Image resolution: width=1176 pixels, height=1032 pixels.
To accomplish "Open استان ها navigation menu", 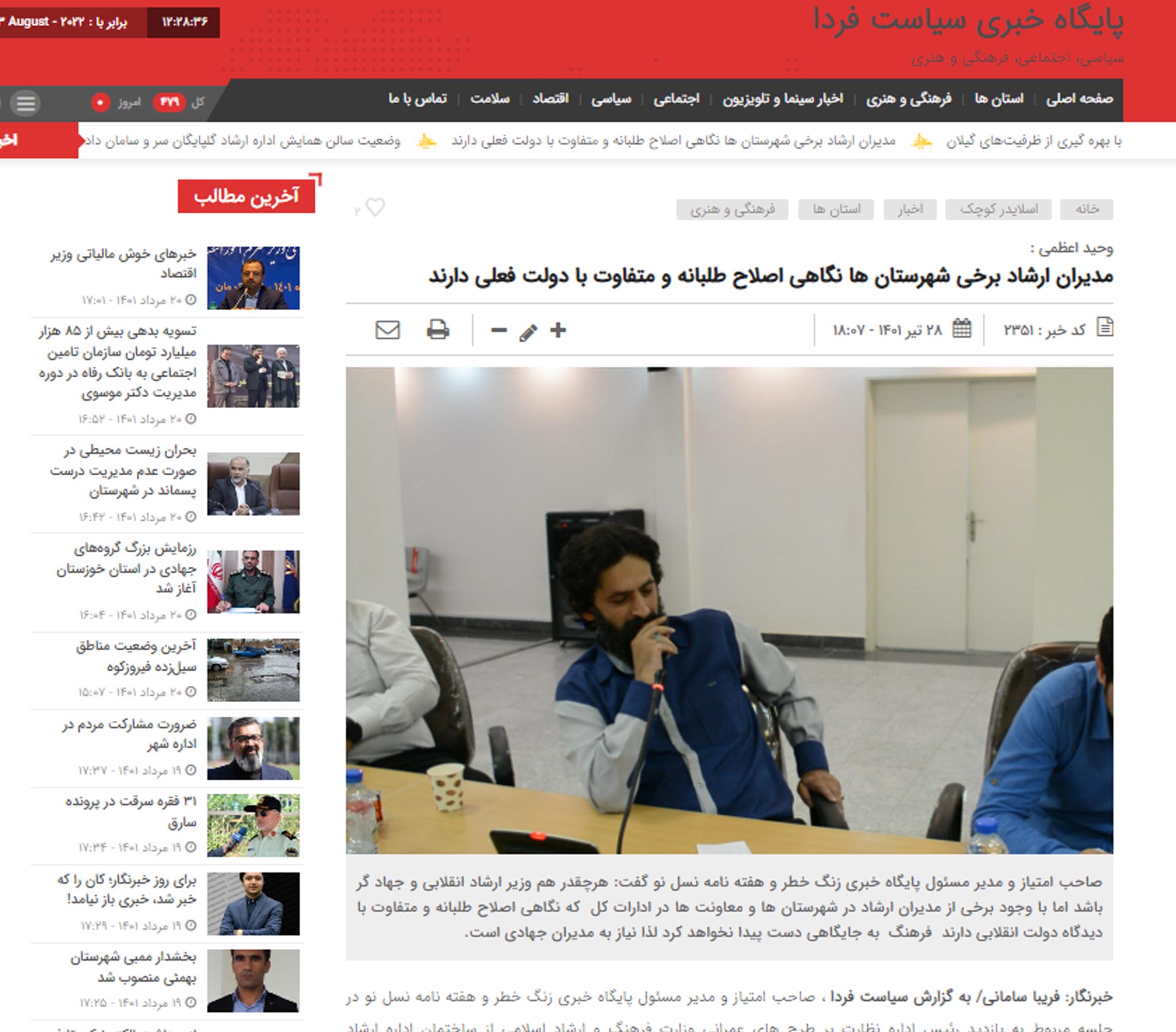I will (x=999, y=99).
